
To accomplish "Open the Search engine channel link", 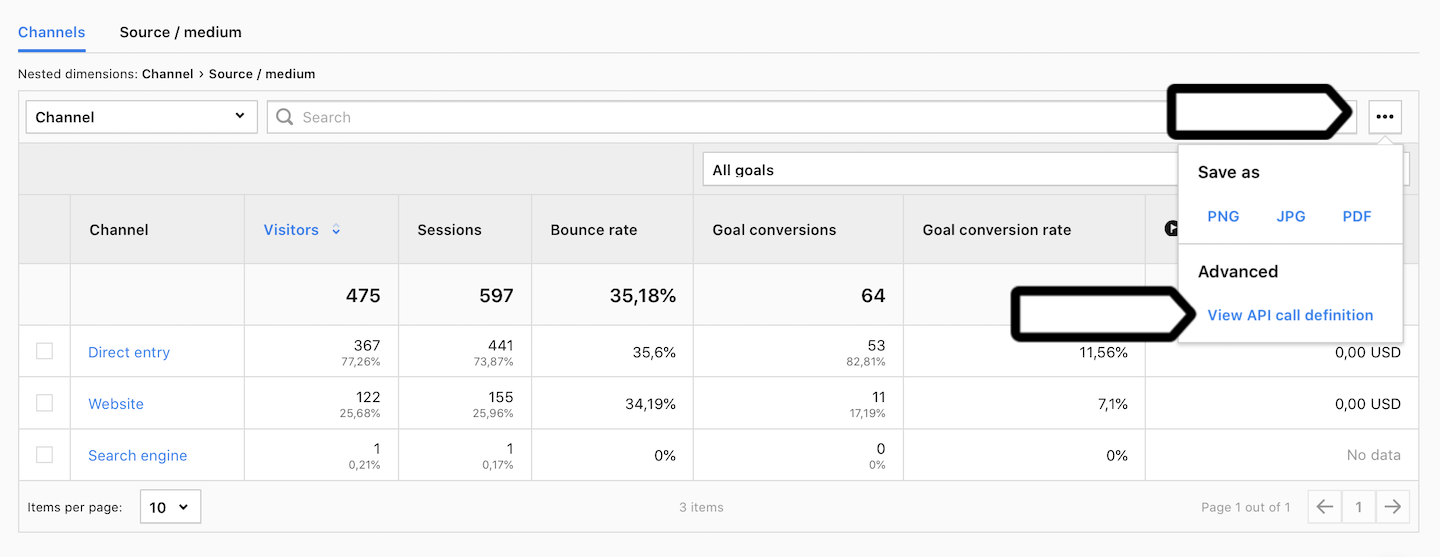I will coord(138,456).
